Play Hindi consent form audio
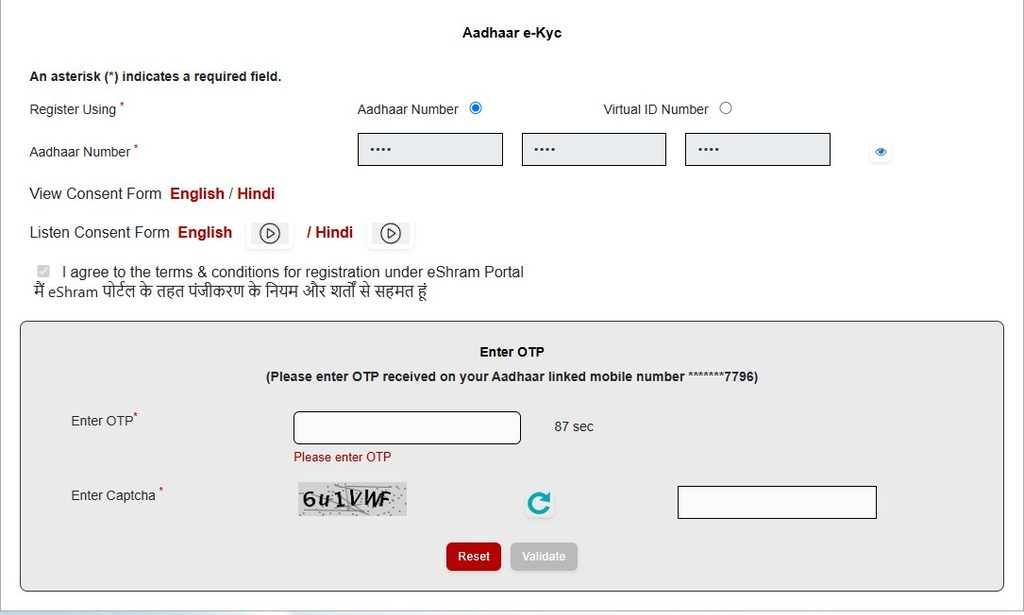This screenshot has width=1024, height=615. coord(391,233)
